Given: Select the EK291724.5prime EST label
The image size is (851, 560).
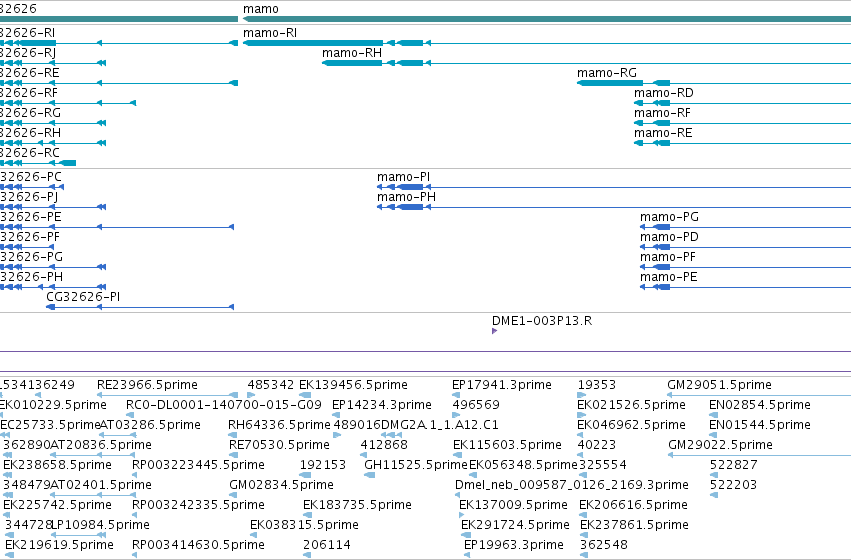Looking at the screenshot, I should click(516, 525).
